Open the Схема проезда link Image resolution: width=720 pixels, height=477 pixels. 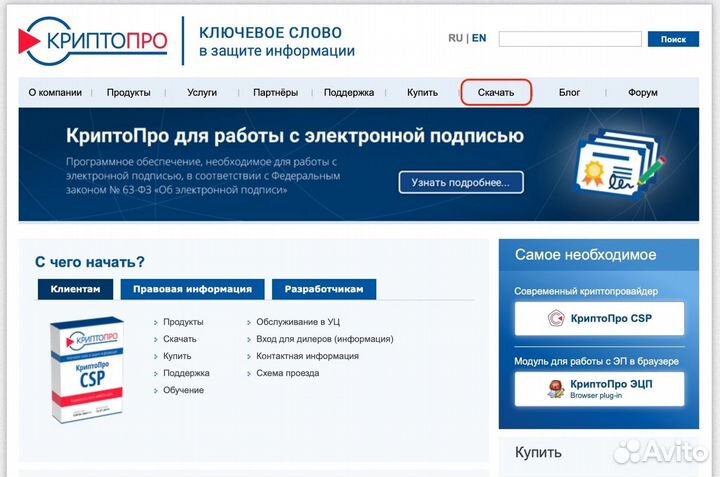287,373
